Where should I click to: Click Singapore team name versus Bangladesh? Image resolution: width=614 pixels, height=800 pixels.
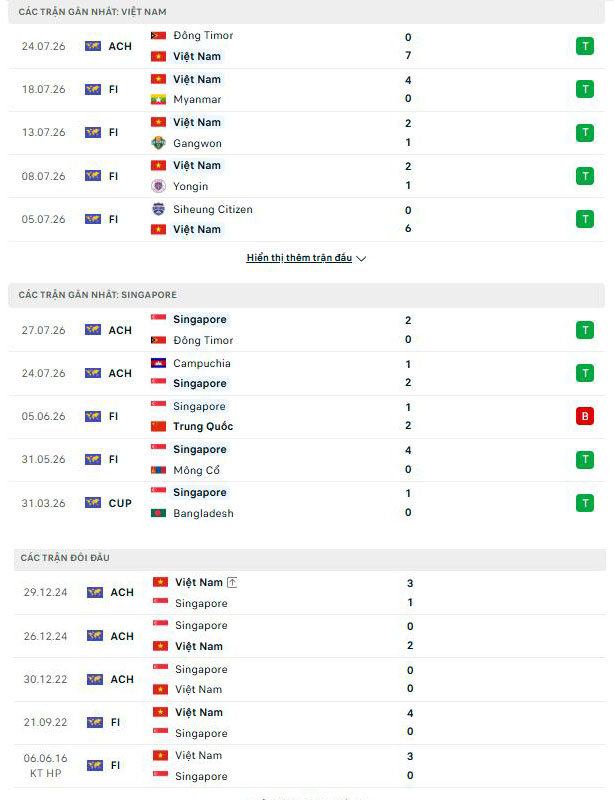(200, 492)
